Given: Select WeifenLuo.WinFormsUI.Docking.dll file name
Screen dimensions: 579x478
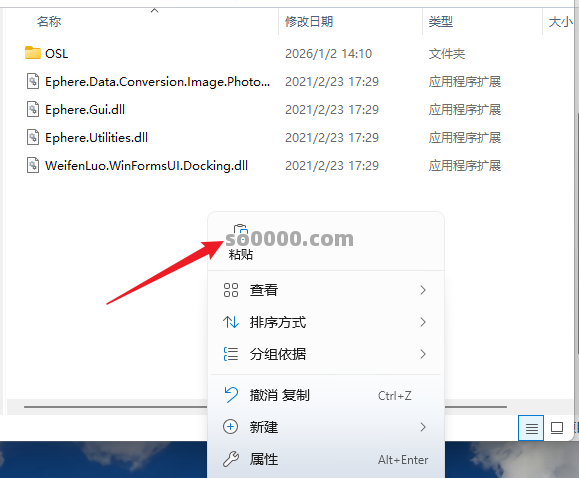Looking at the screenshot, I should coord(146,166).
